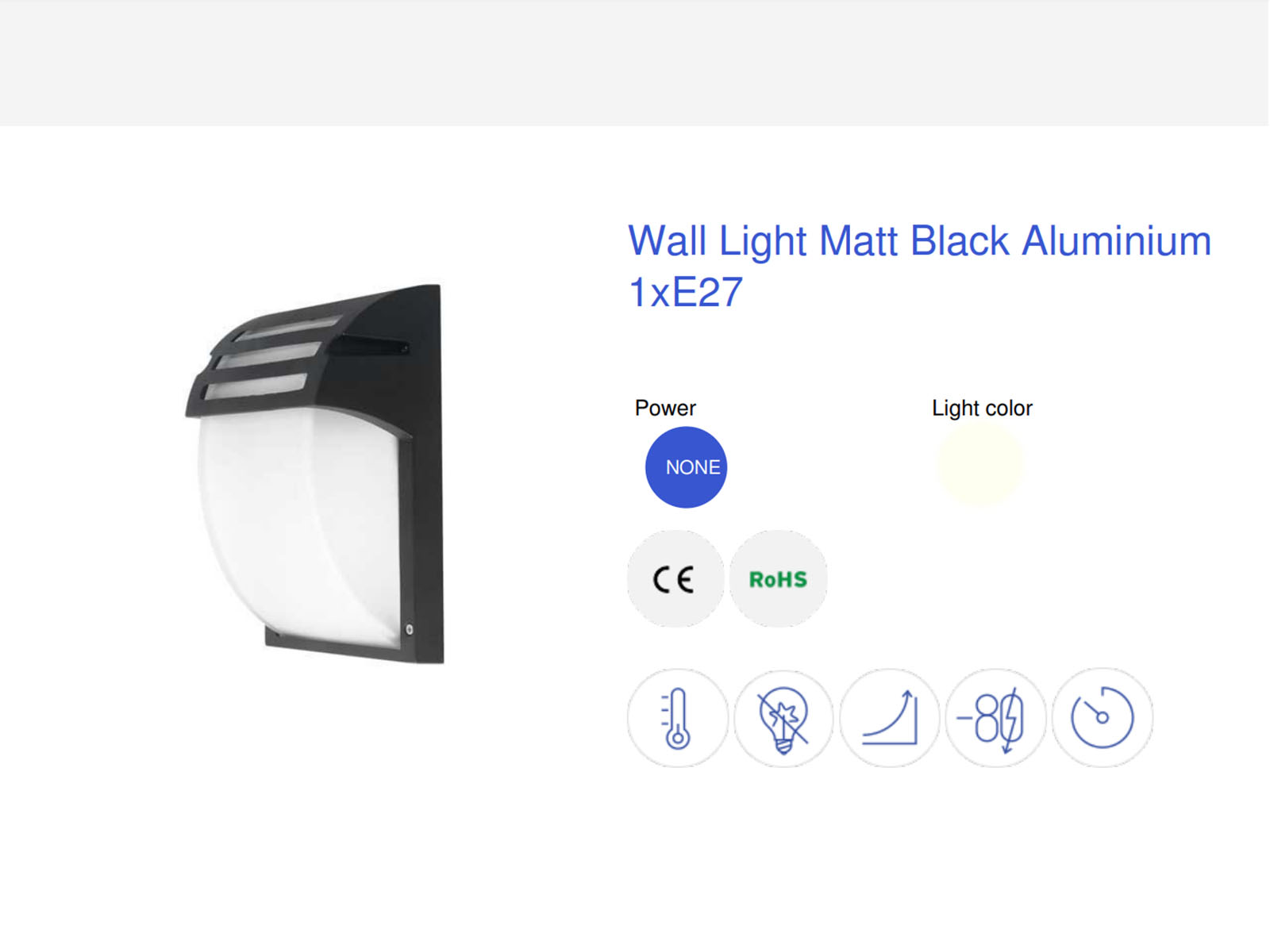Click the Power label
The image size is (1270, 952).
pyautogui.click(x=665, y=408)
